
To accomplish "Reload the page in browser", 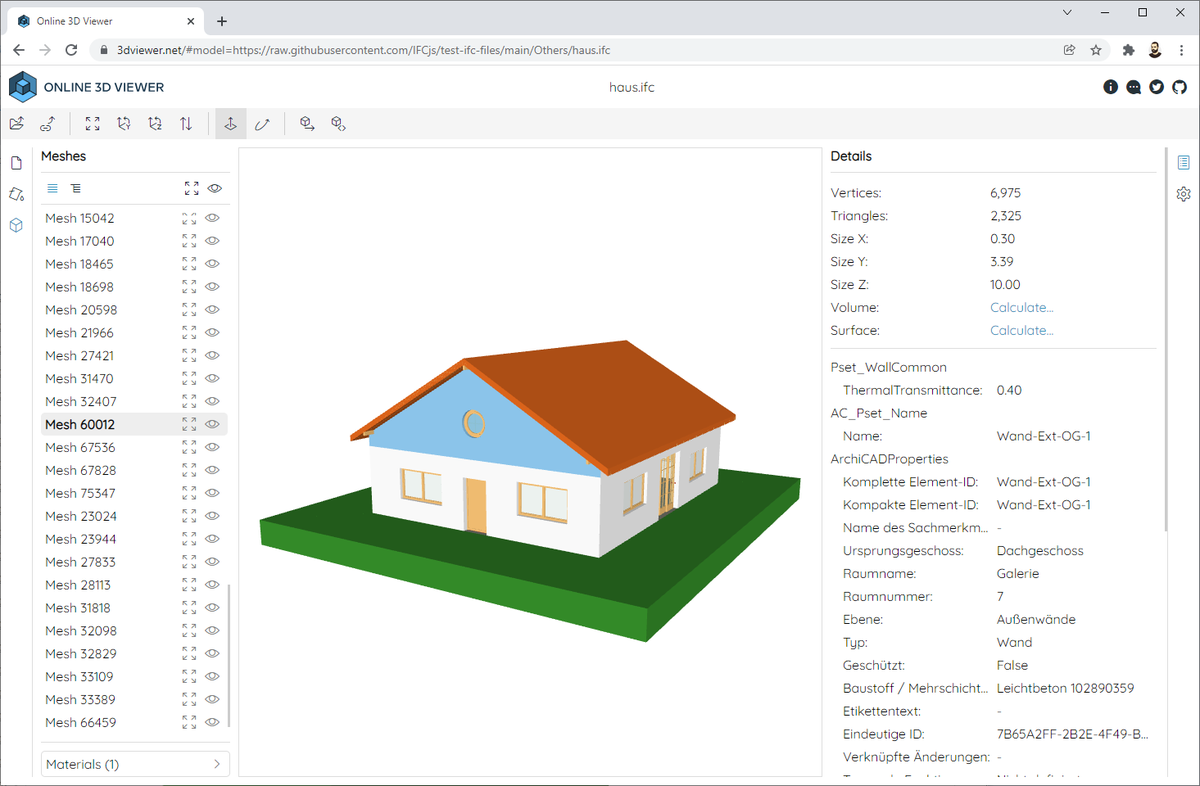I will point(71,49).
